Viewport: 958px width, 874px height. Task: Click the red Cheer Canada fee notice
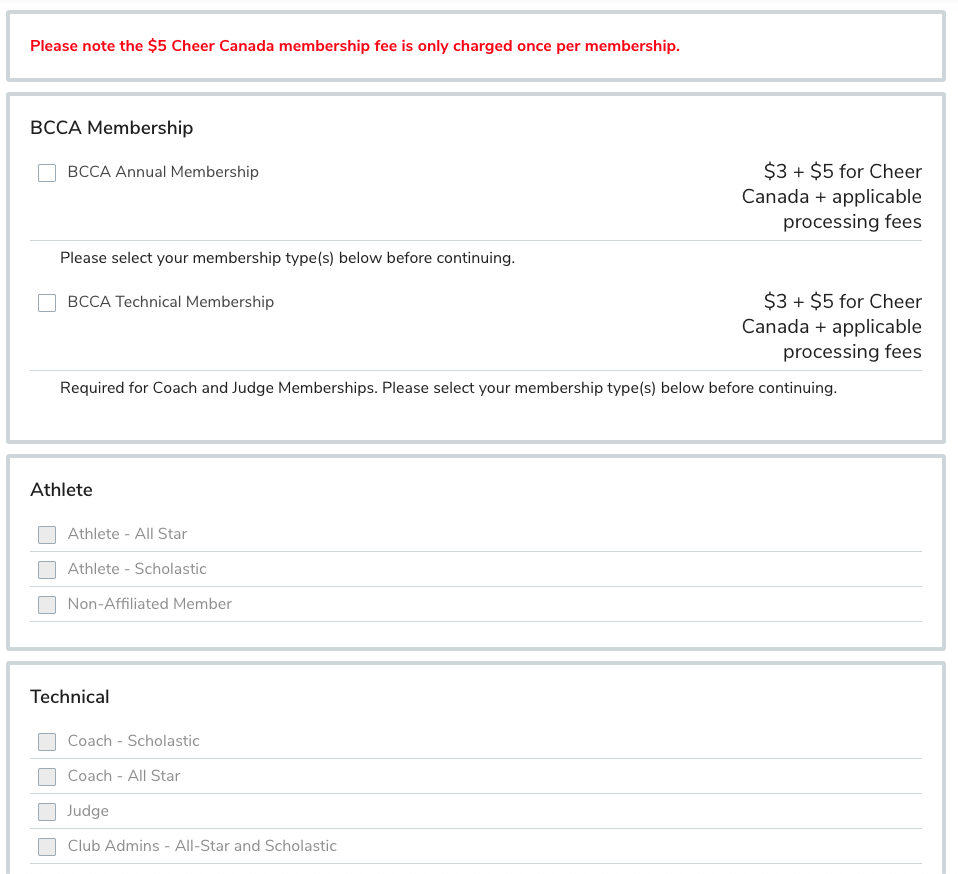355,46
